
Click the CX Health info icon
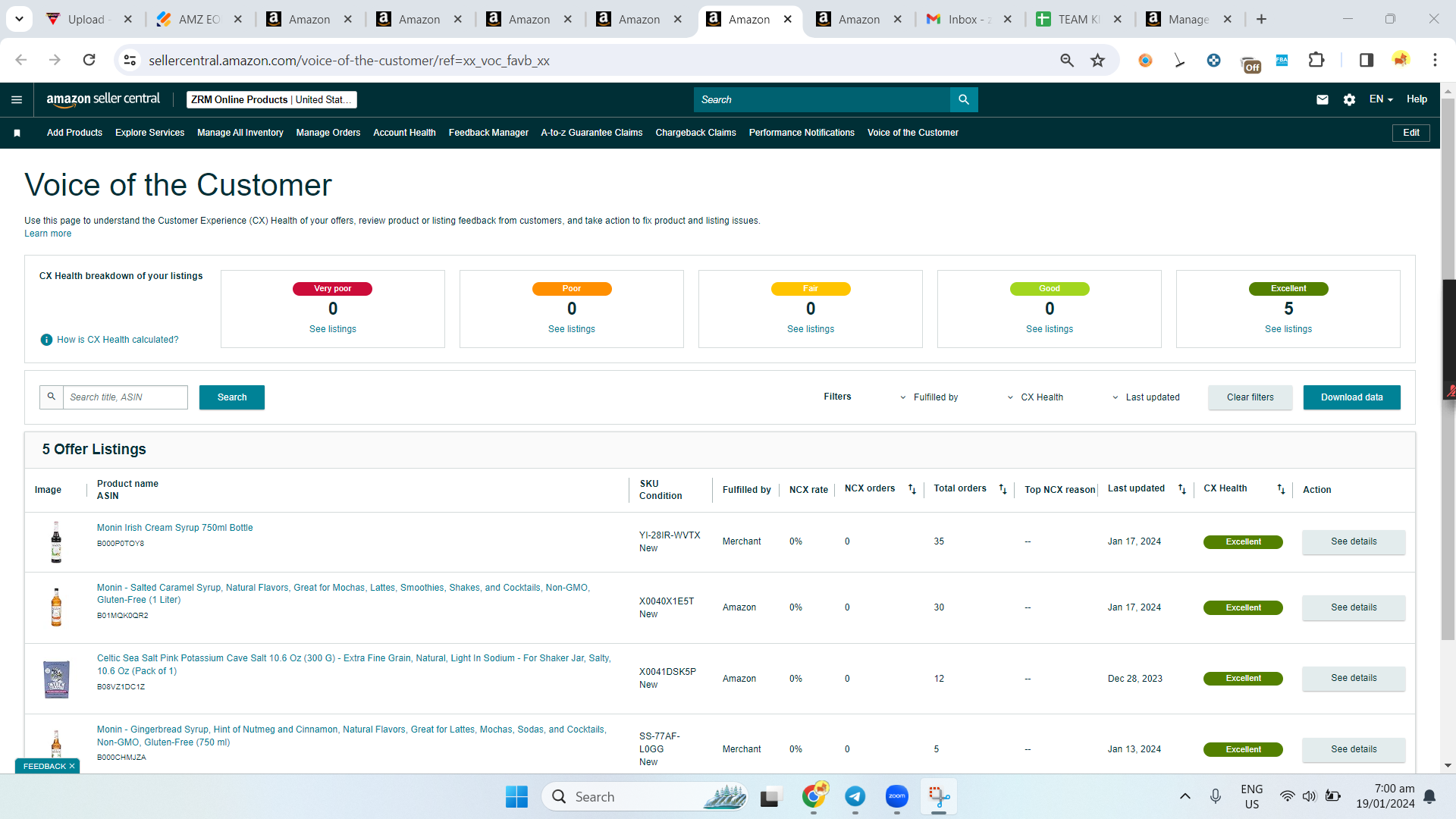(46, 340)
